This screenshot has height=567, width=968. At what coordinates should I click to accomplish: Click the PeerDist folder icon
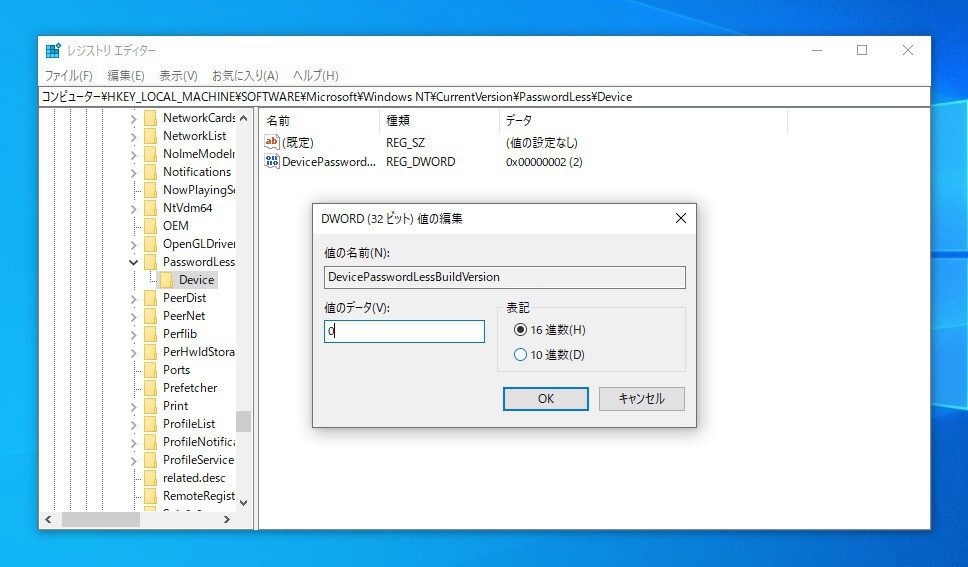(151, 298)
